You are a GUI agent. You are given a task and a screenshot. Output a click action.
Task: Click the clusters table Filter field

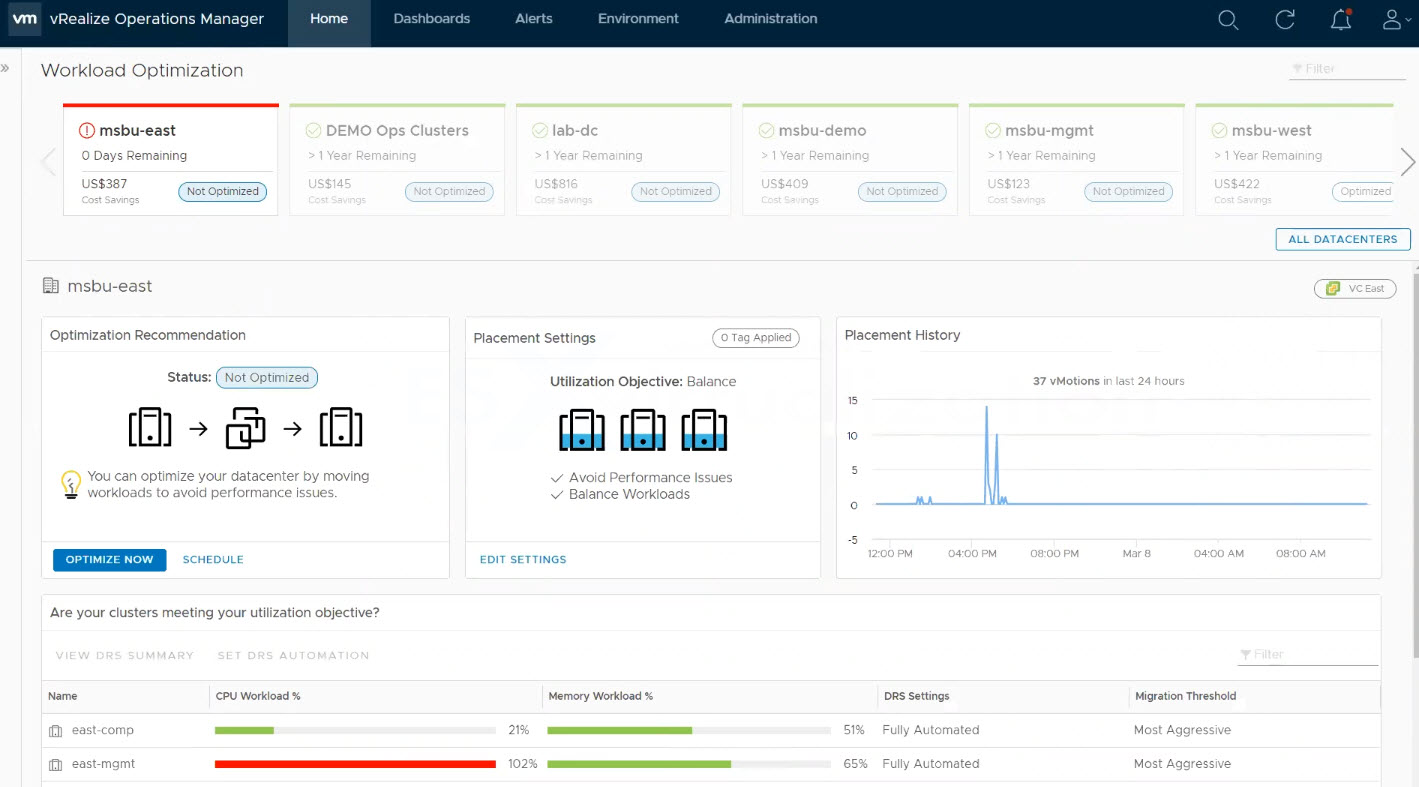(x=1308, y=655)
